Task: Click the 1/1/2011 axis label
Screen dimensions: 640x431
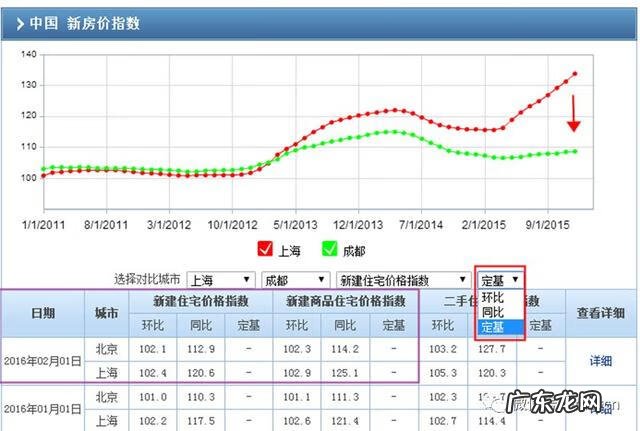Action: point(43,225)
